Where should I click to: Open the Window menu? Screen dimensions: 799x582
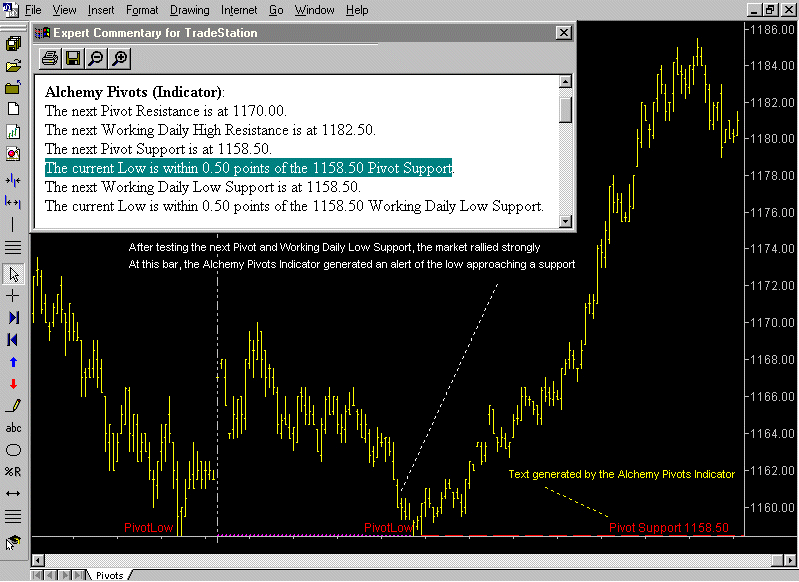click(x=314, y=10)
